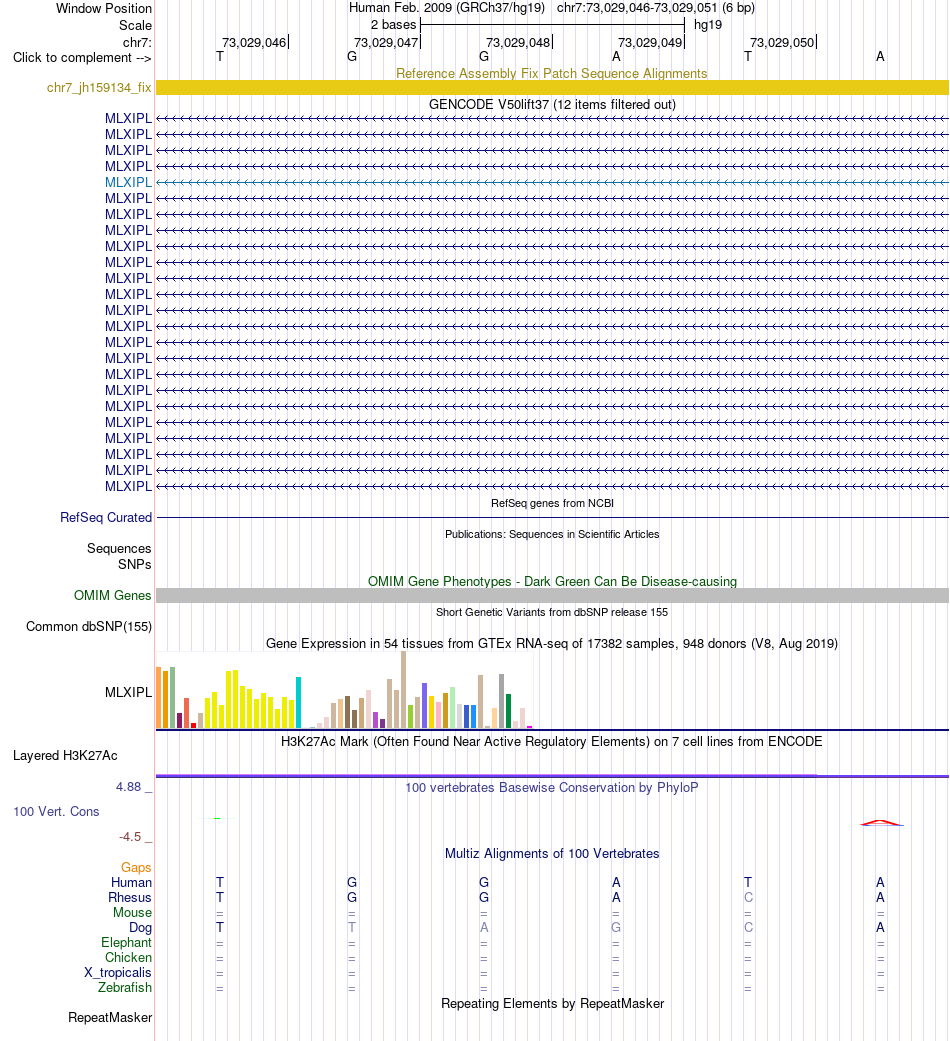
Task: Select the Rhesus alignment row label
Action: (x=130, y=898)
